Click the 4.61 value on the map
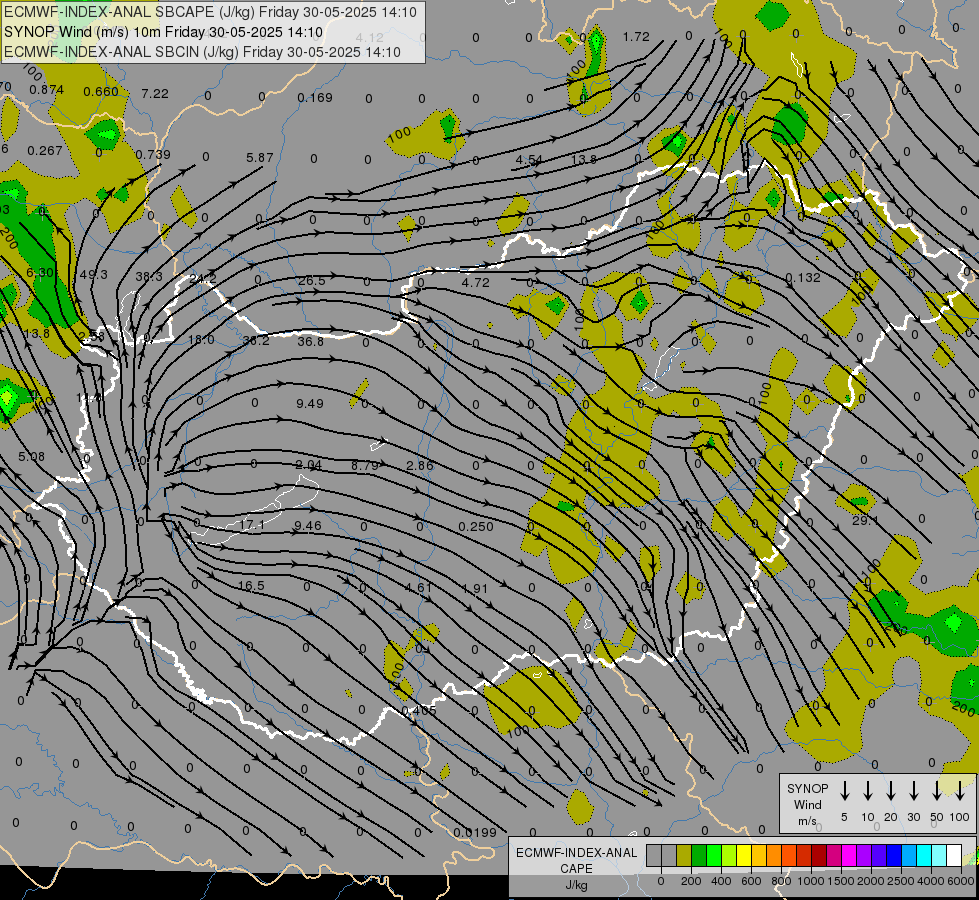The height and width of the screenshot is (900, 979). pyautogui.click(x=418, y=588)
